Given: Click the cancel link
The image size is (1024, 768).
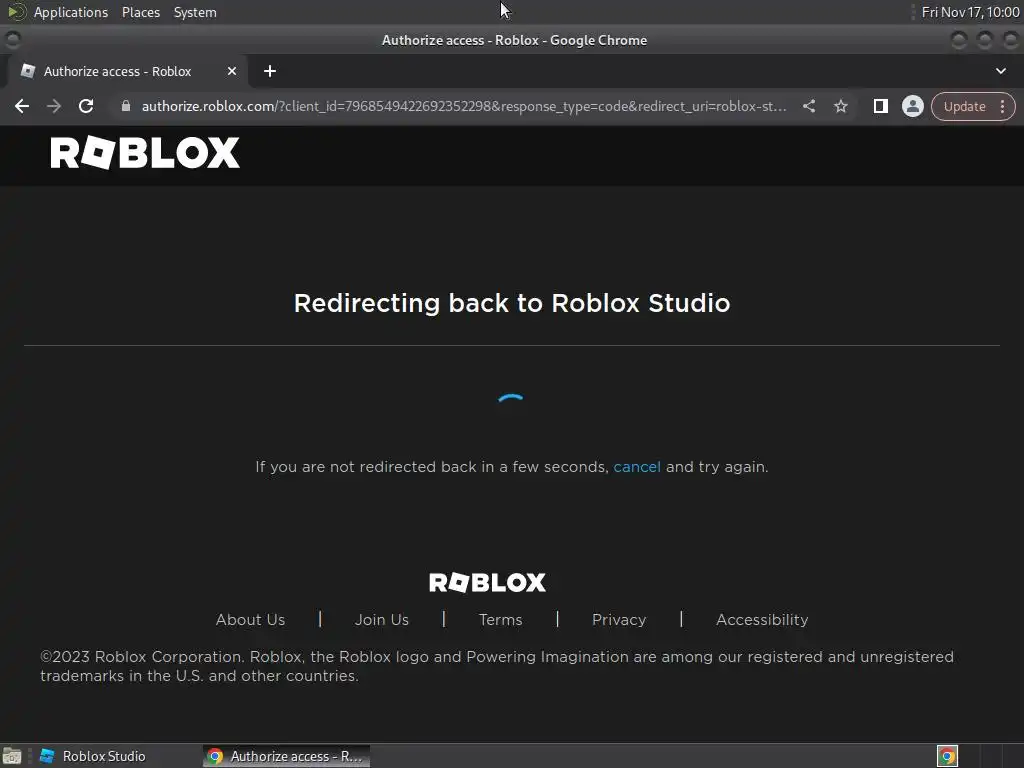Looking at the screenshot, I should coord(637,467).
